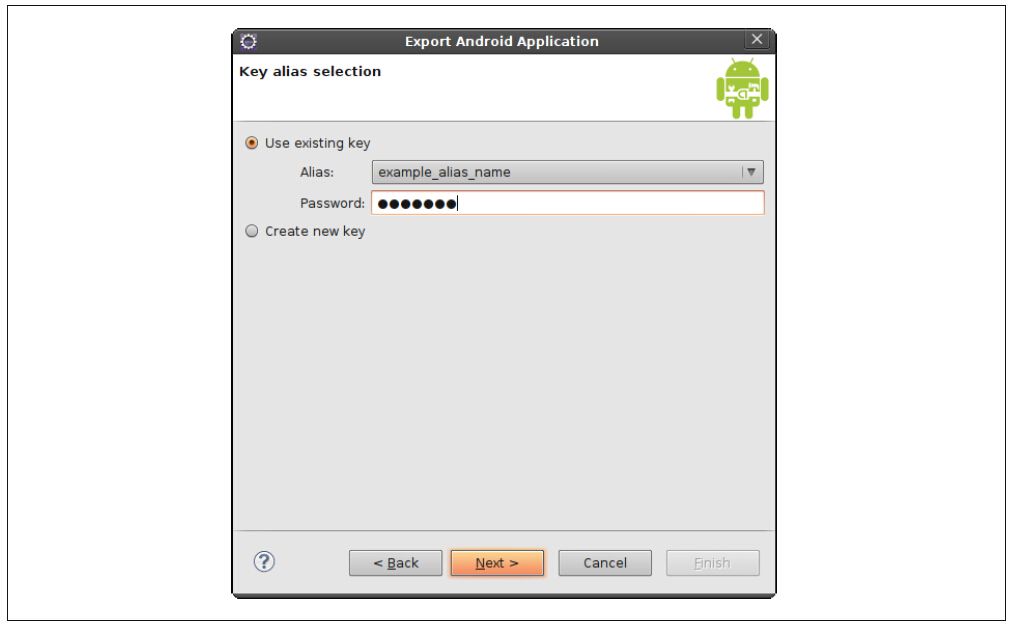This screenshot has width=1012, height=626.
Task: Click the Eclipse gear icon in title bar
Action: coord(248,41)
